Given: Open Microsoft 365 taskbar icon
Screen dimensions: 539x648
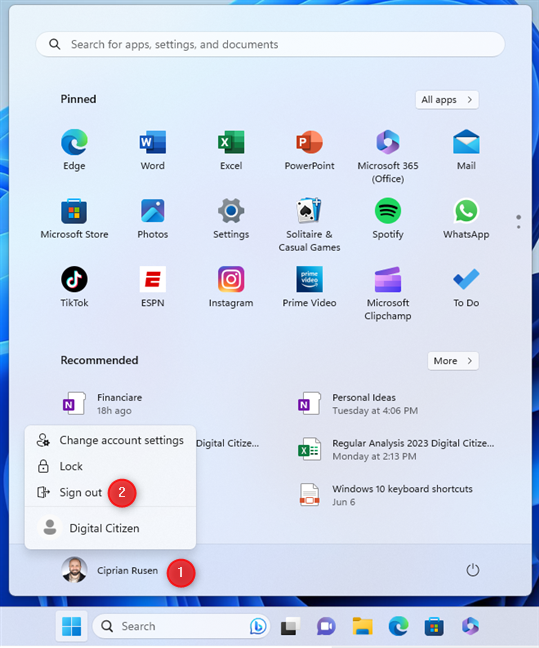Looking at the screenshot, I should click(x=470, y=627).
